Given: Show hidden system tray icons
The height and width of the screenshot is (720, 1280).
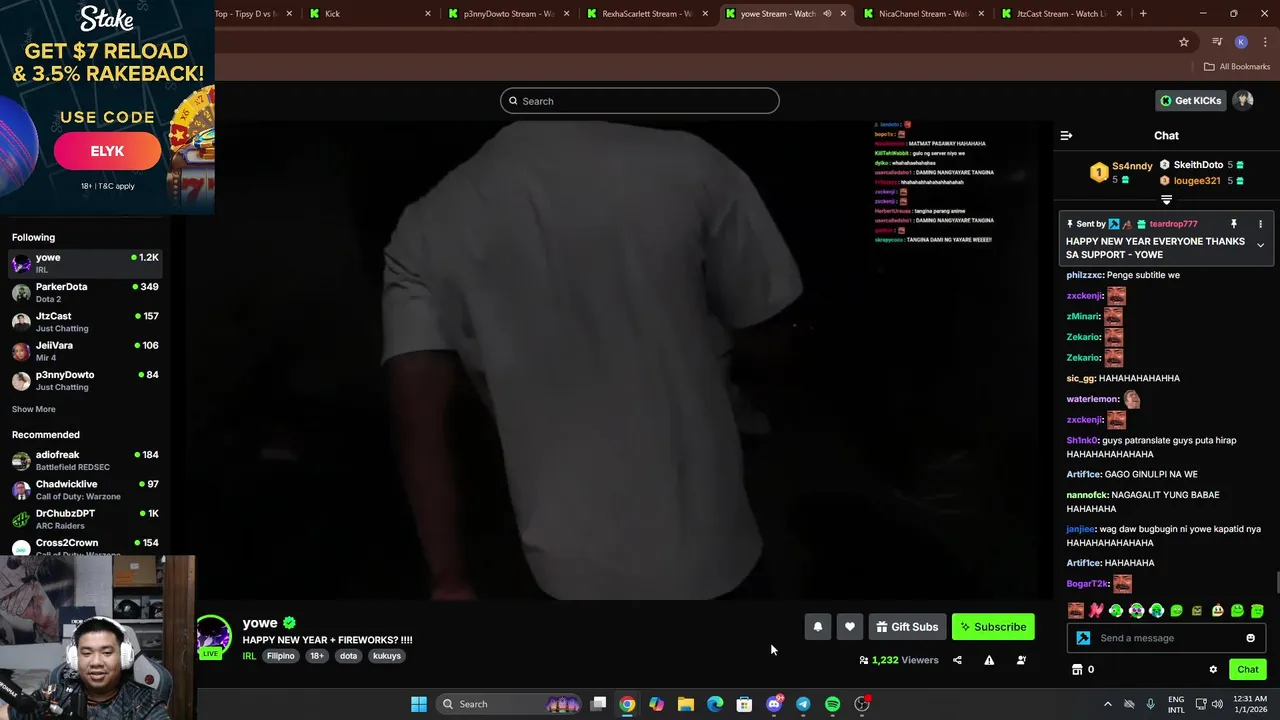Looking at the screenshot, I should pyautogui.click(x=1107, y=704).
